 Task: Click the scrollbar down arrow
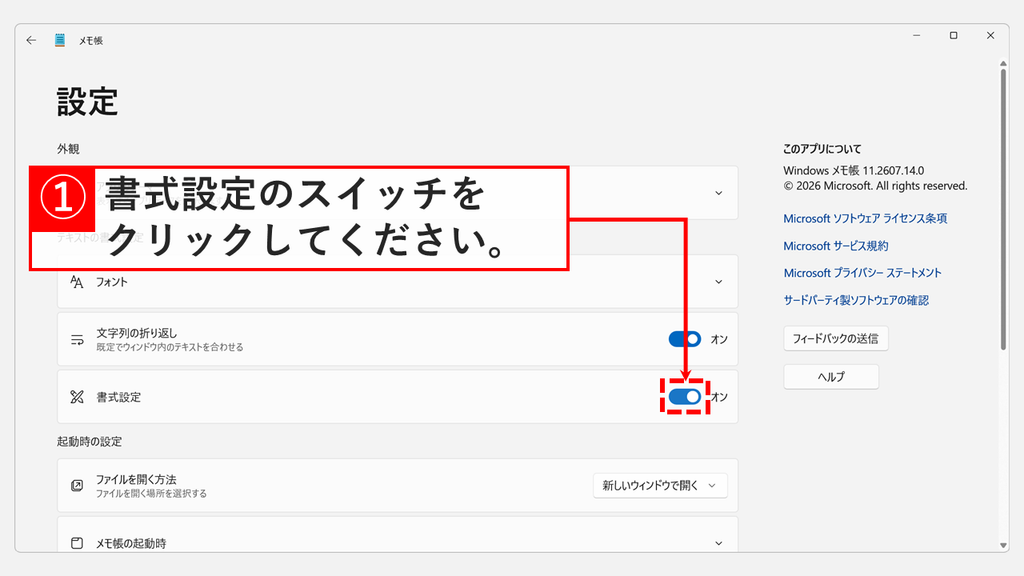click(x=1003, y=545)
